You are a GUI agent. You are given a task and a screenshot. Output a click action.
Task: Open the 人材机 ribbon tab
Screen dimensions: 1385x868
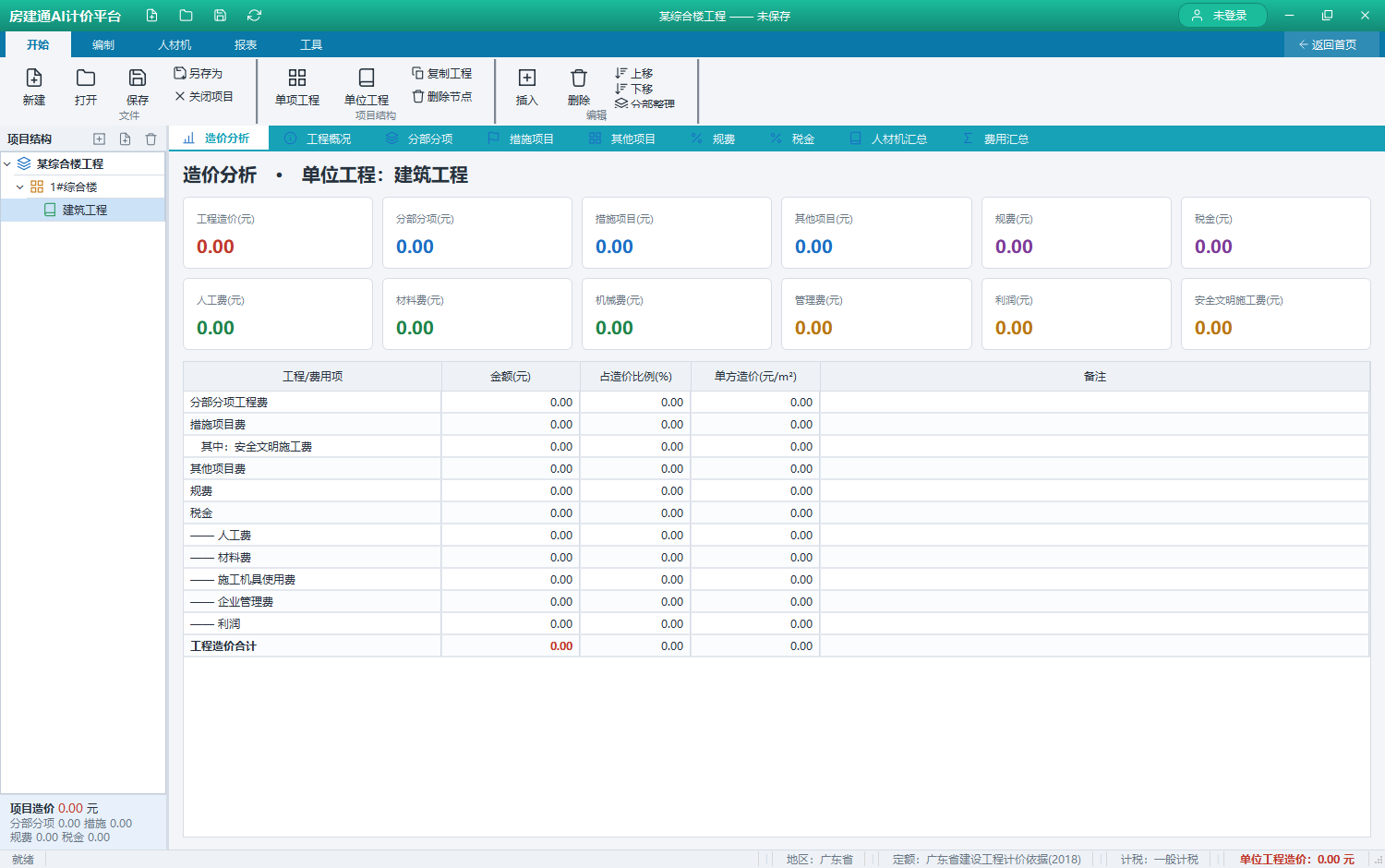[x=175, y=45]
